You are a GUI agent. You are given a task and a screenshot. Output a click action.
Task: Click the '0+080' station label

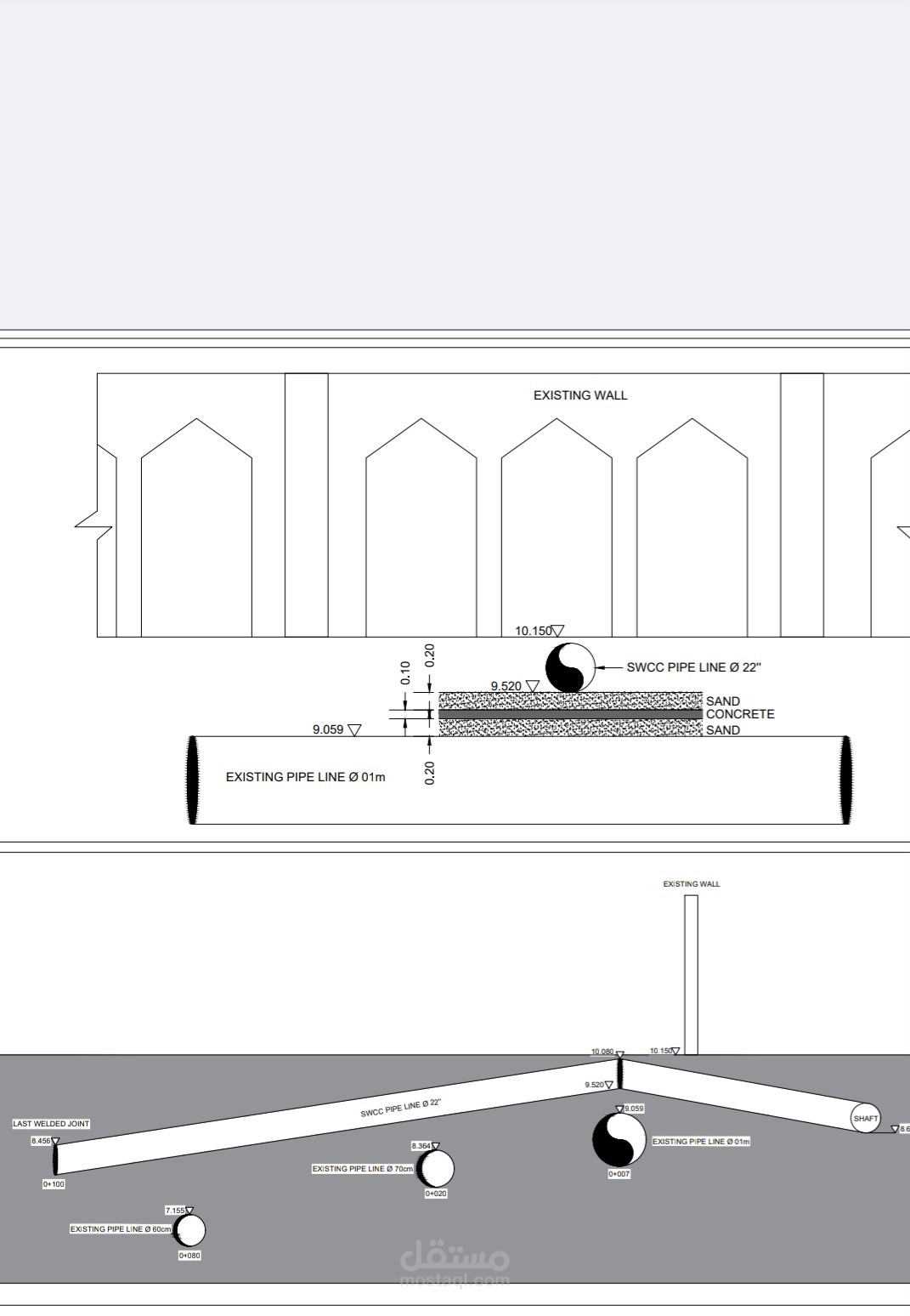pos(190,1256)
